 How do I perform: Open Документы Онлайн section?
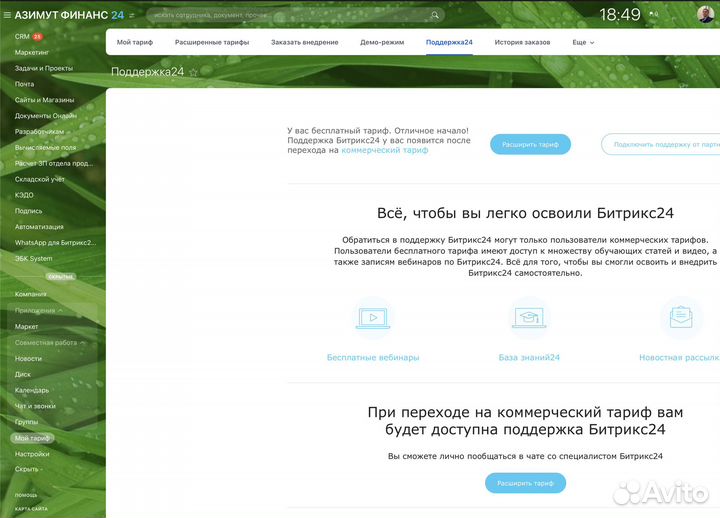tap(46, 116)
